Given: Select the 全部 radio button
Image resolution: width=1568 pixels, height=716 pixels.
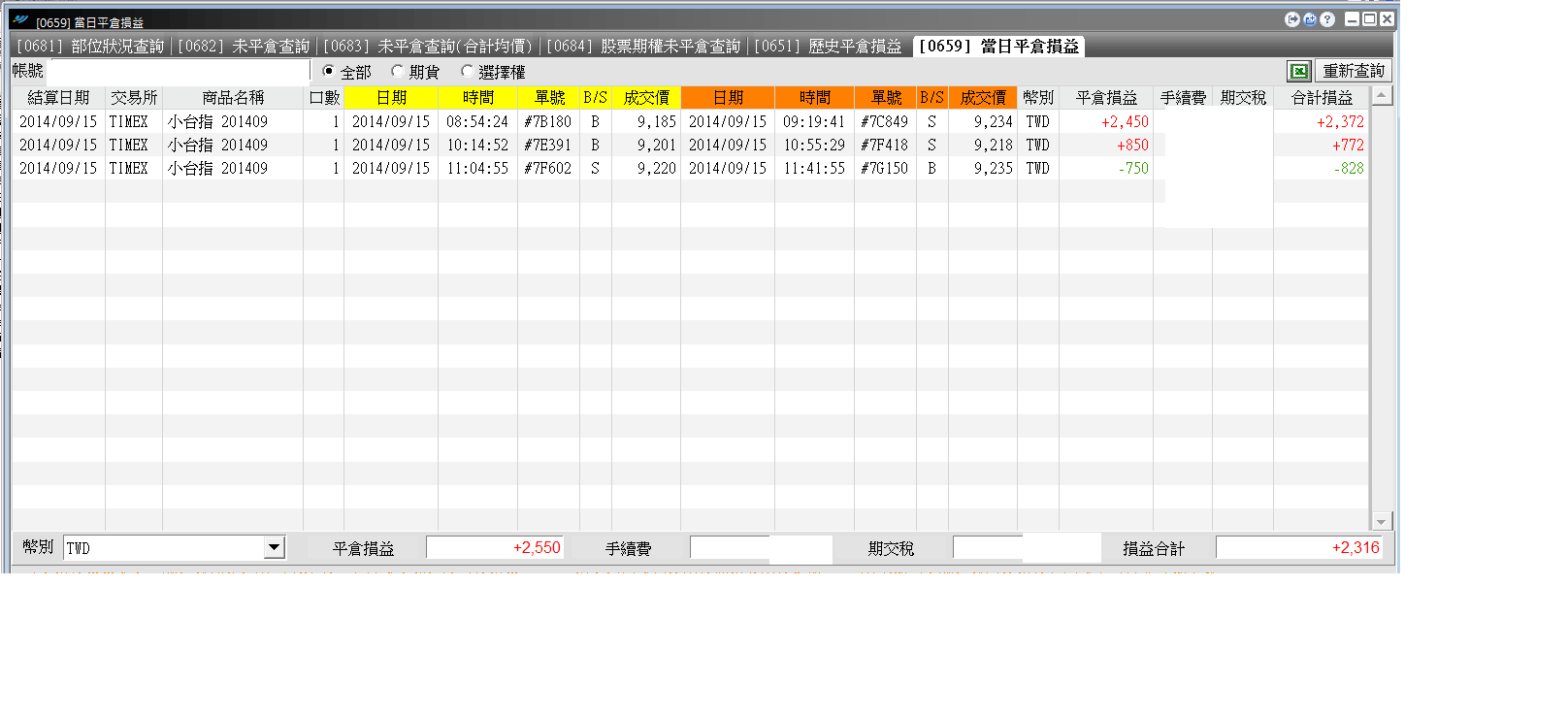Looking at the screenshot, I should pyautogui.click(x=328, y=71).
